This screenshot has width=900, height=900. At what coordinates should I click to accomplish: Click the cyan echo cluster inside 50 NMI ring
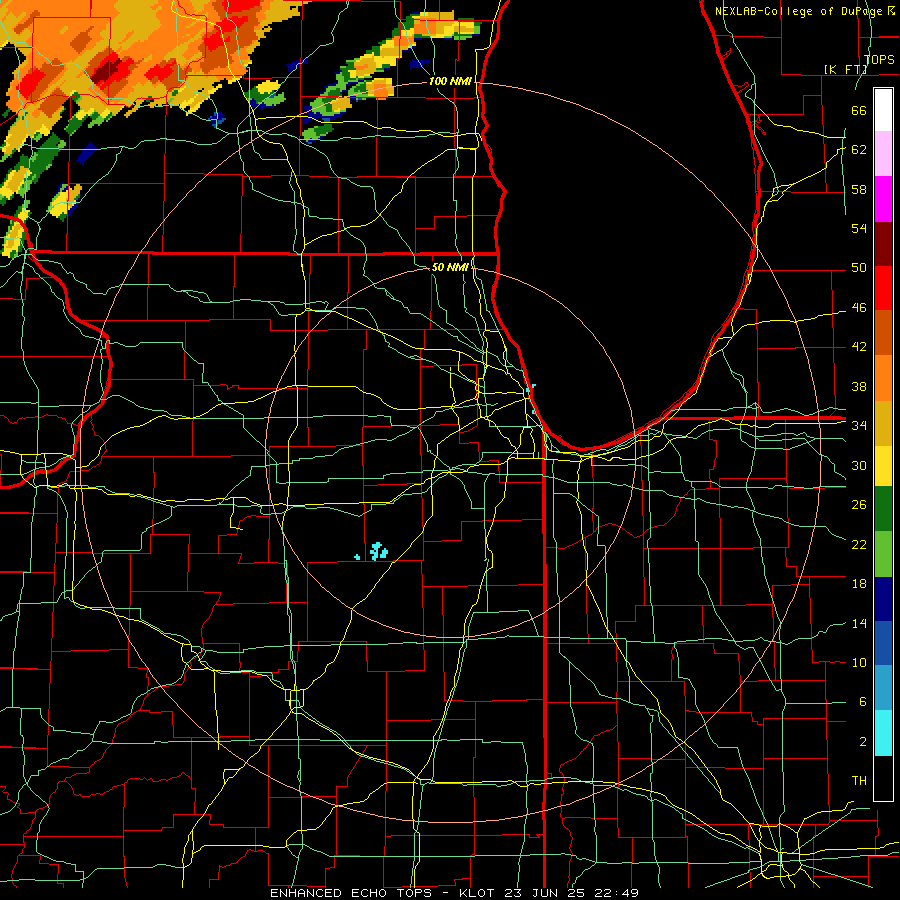pos(378,551)
